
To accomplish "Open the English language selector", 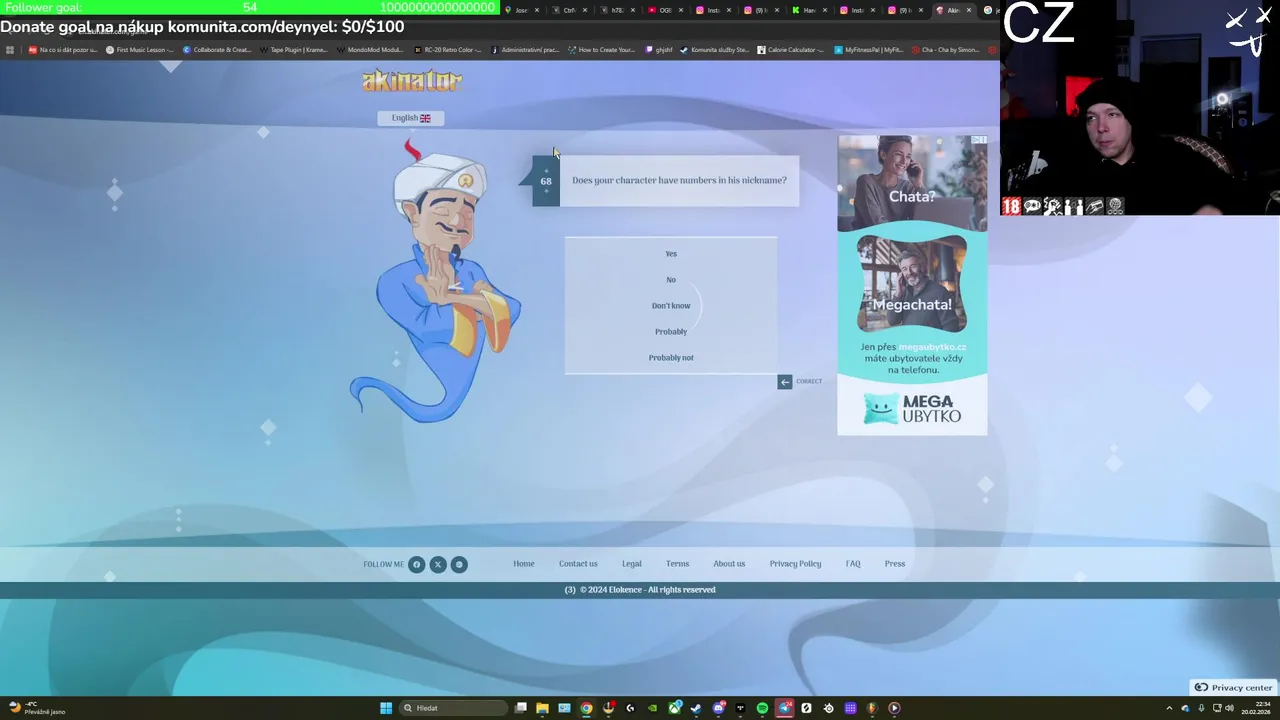I will (411, 118).
